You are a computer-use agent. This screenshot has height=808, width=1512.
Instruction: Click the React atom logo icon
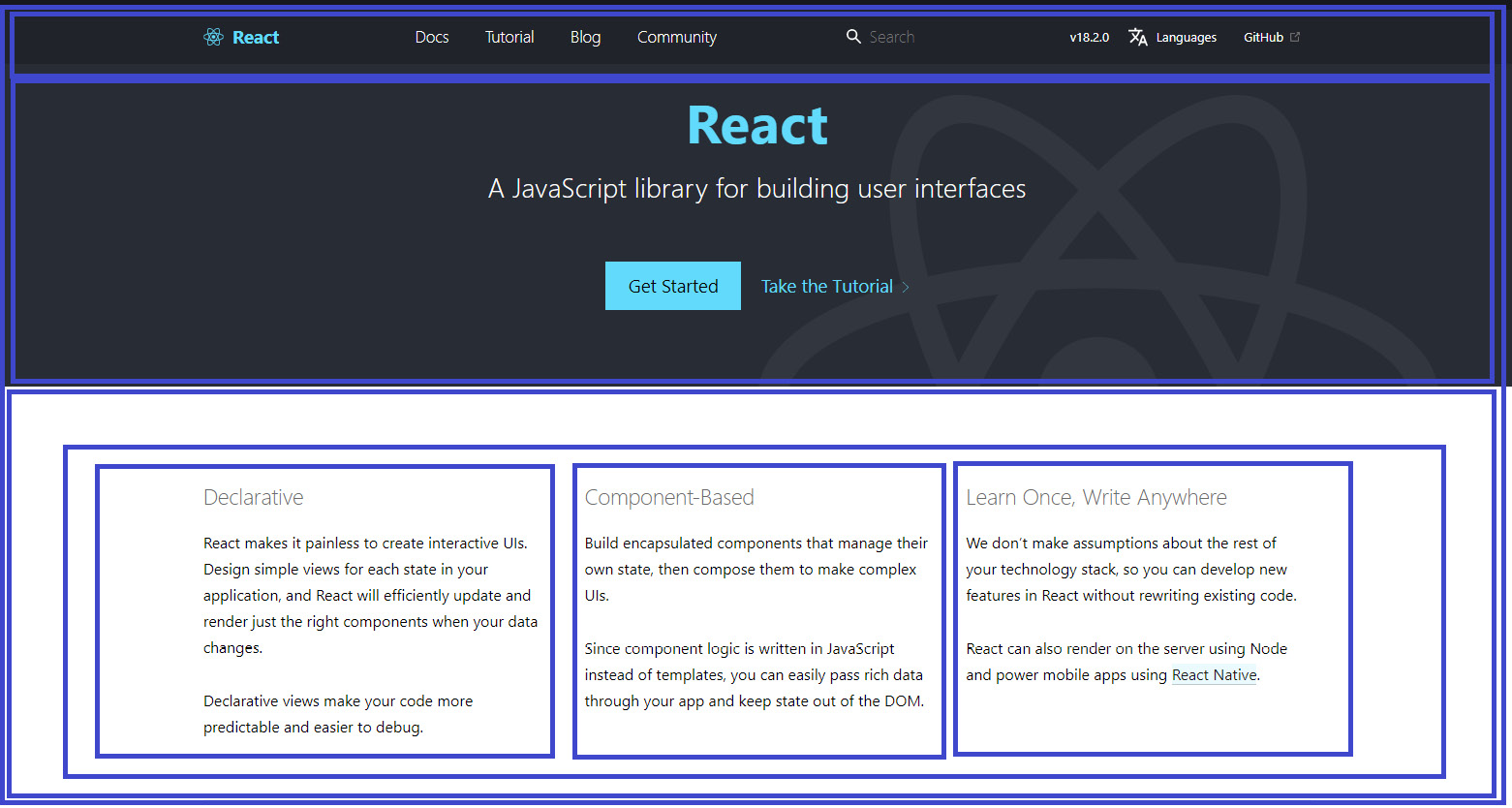click(213, 37)
